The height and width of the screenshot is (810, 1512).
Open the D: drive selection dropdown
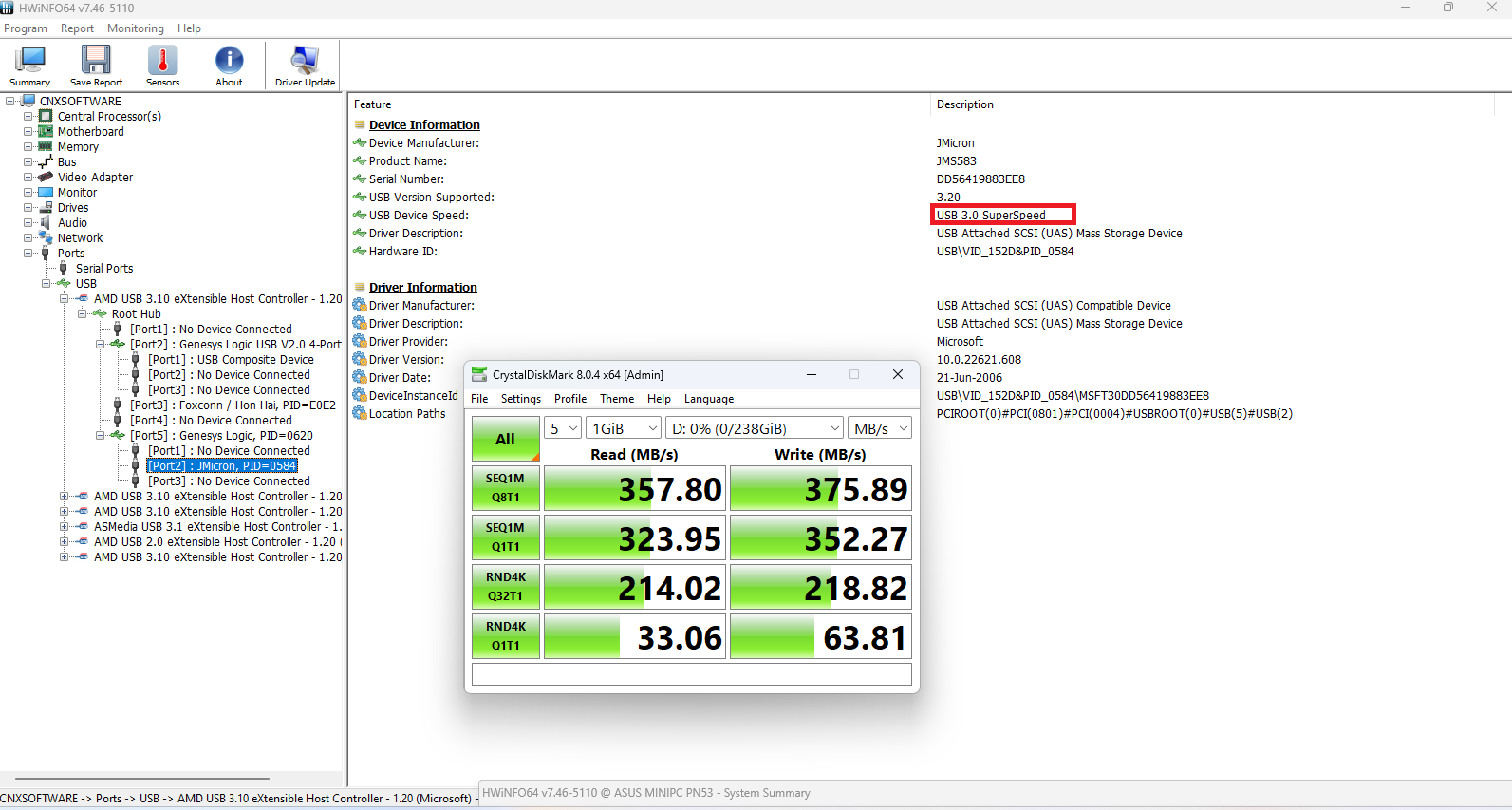coord(754,428)
